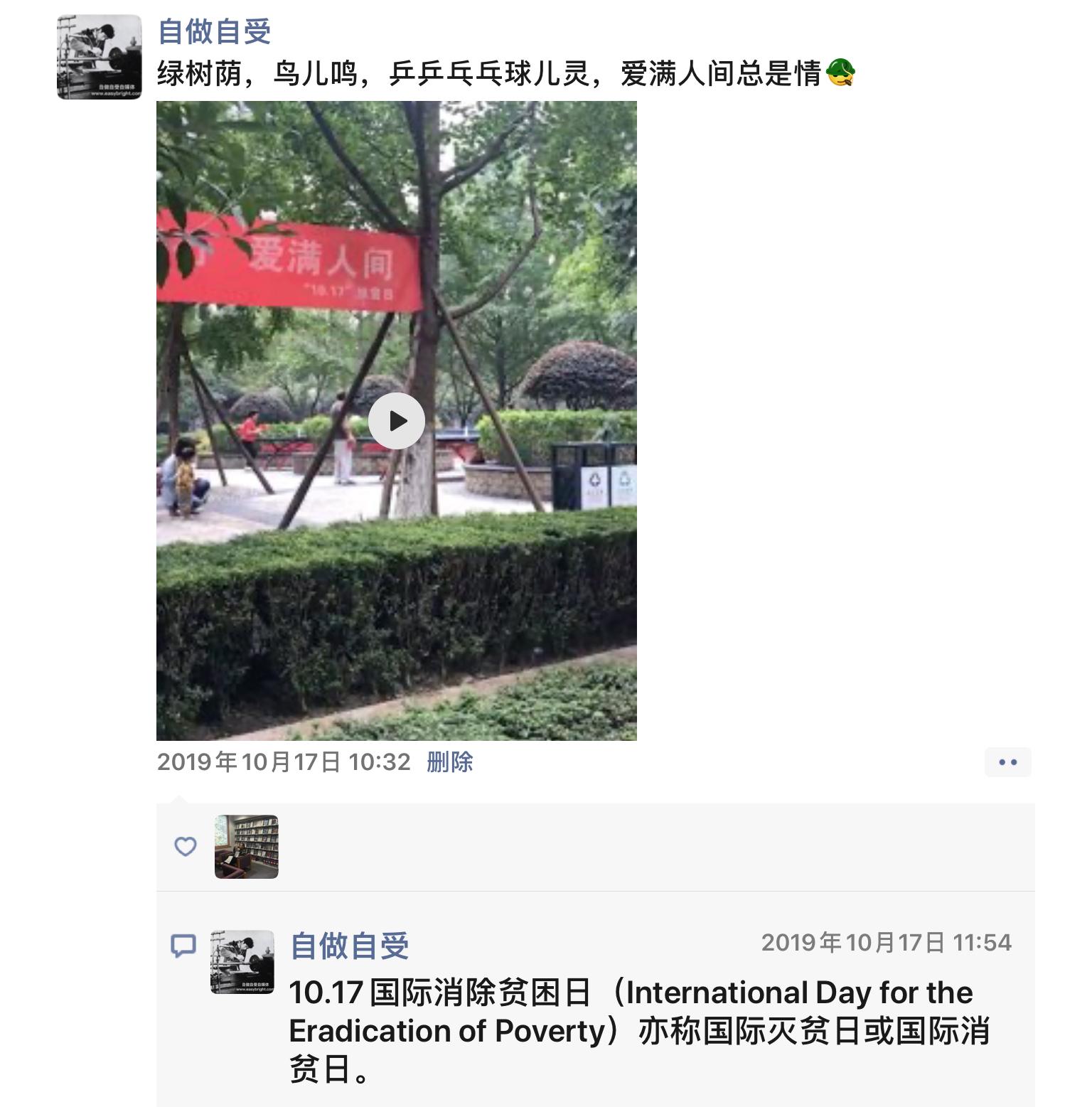Click the comment timestamp ending 11:54
The height and width of the screenshot is (1107, 1092).
(887, 943)
